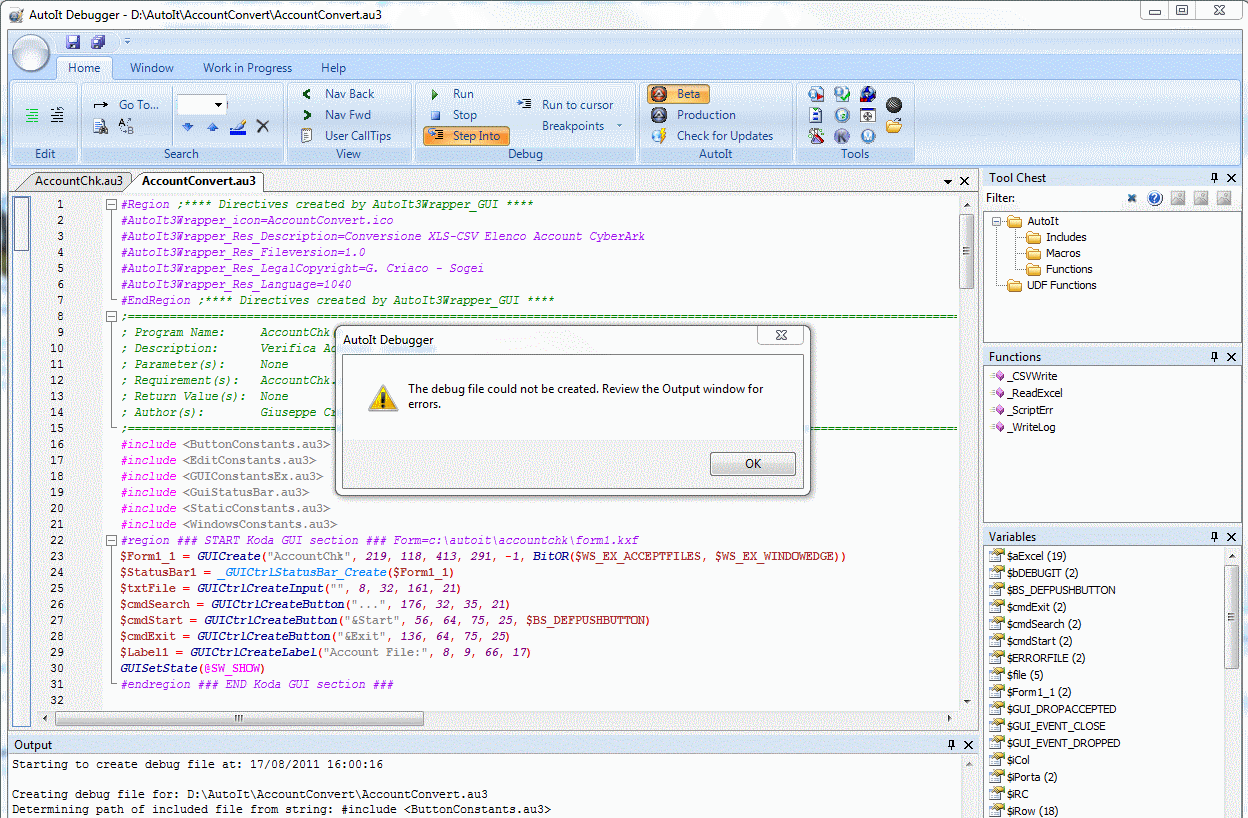
Task: Click the editor horizontal scrollbar thumb
Action: 238,718
